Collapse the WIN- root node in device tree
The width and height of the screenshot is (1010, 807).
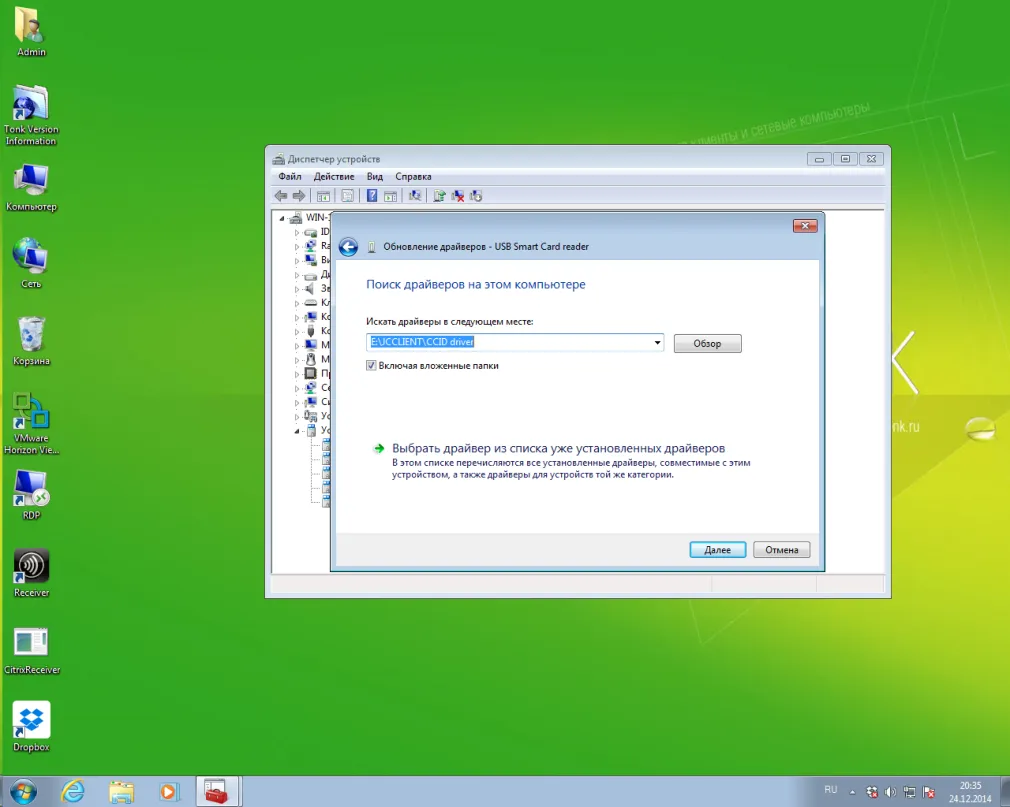click(x=281, y=218)
